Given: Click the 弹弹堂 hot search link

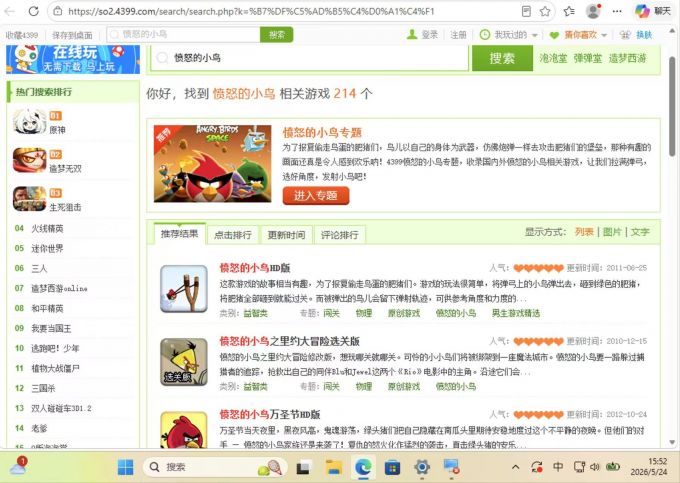Looking at the screenshot, I should pyautogui.click(x=588, y=58).
